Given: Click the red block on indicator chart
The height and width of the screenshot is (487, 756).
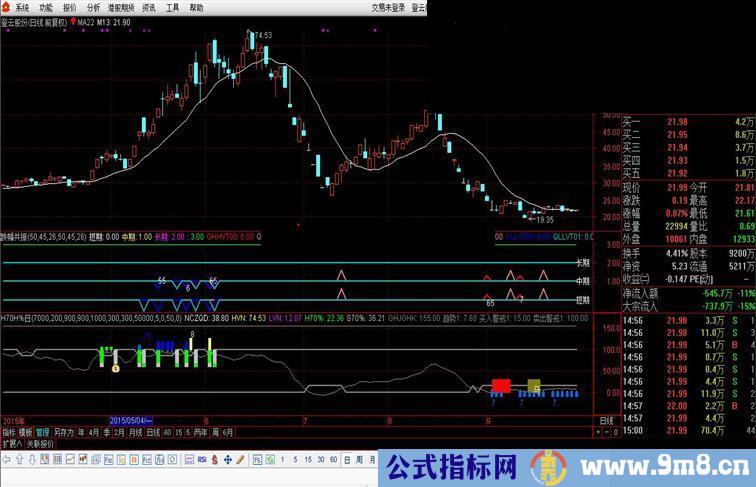Looking at the screenshot, I should point(501,413).
